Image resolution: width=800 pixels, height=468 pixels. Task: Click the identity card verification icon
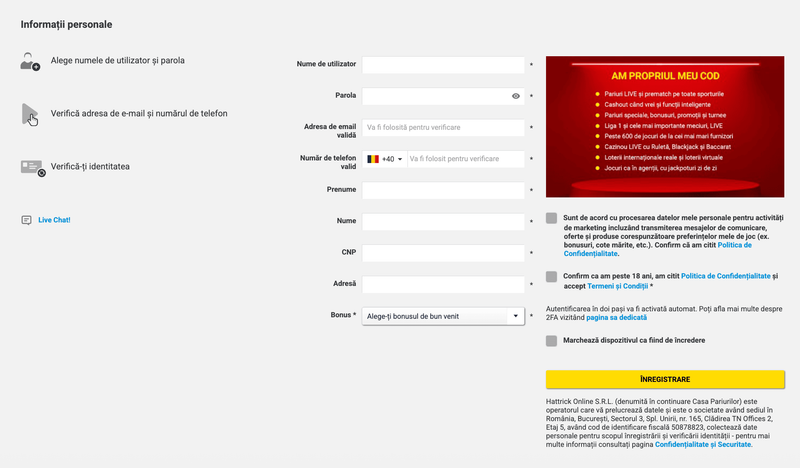pos(32,167)
